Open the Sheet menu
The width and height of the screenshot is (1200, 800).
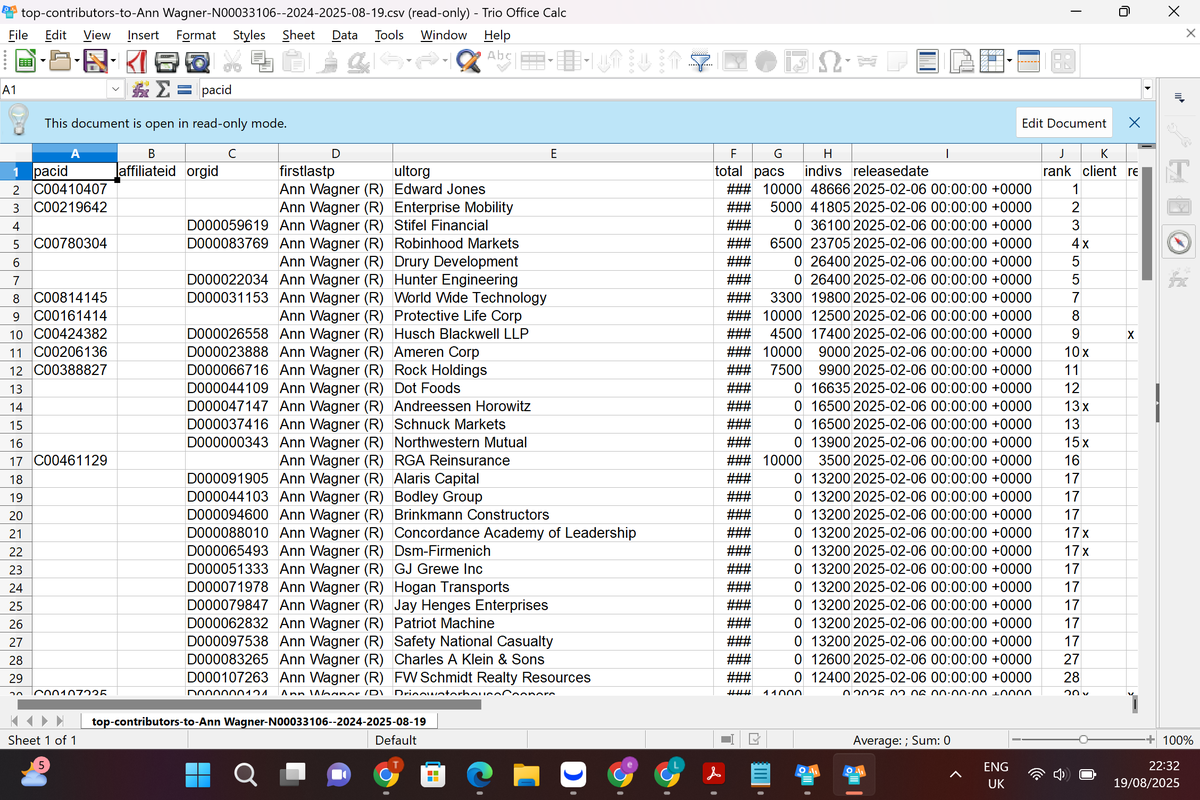(x=298, y=35)
